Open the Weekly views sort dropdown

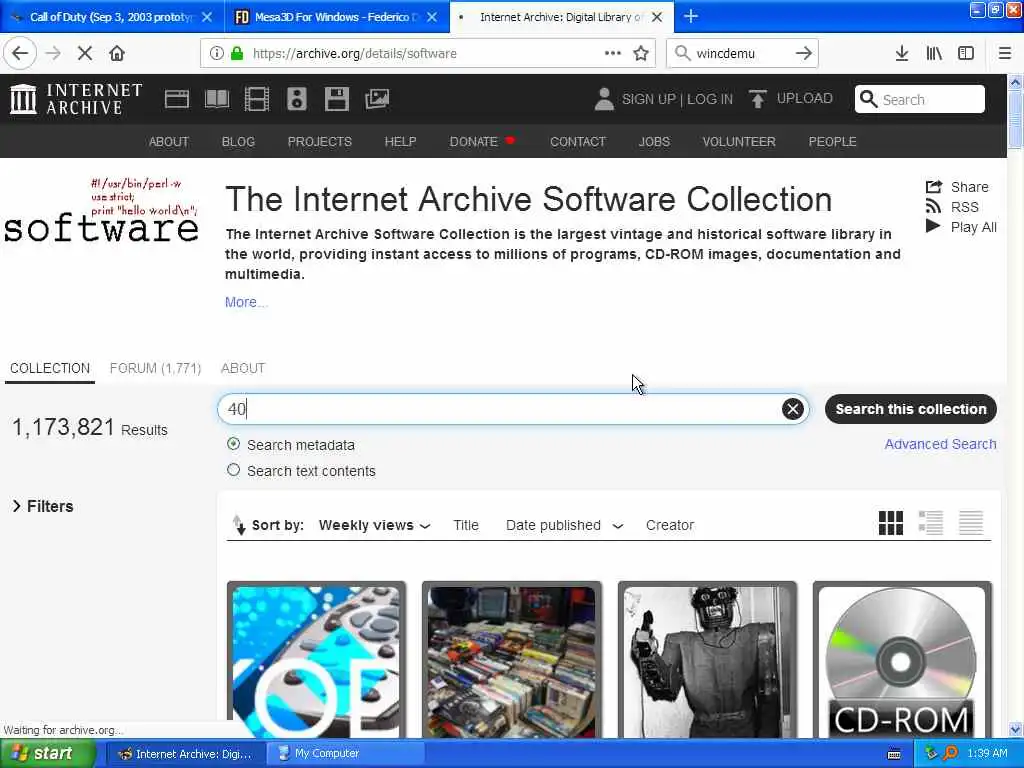click(x=374, y=526)
